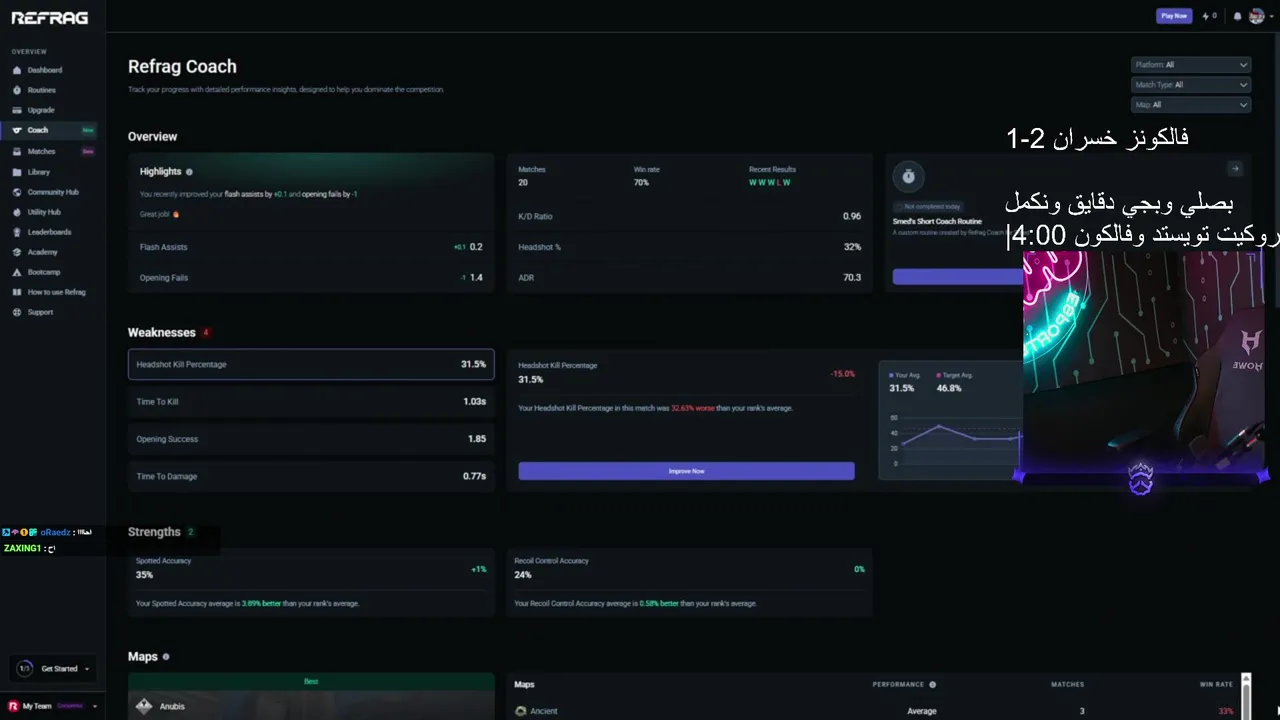Click the lightning bolt credits icon
The height and width of the screenshot is (720, 1280).
(1205, 16)
